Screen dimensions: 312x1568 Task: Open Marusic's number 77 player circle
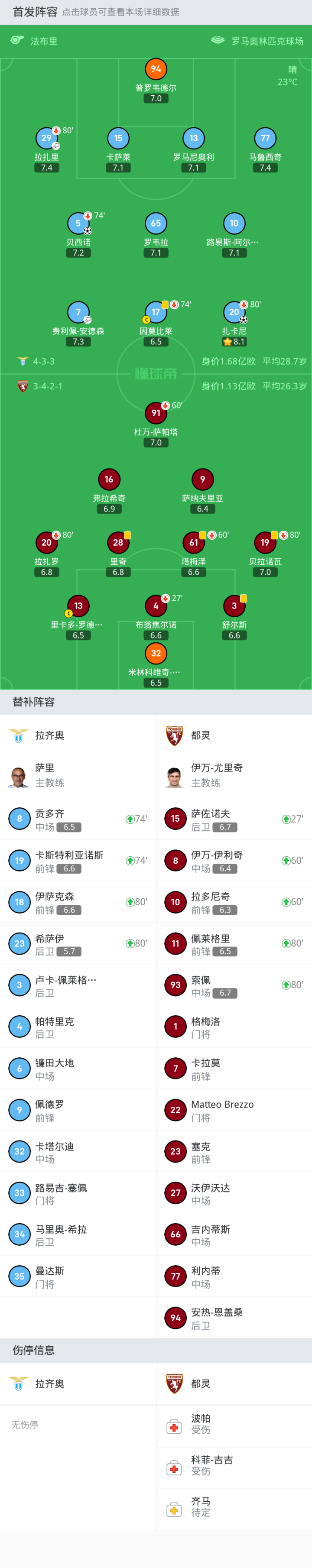tap(265, 138)
